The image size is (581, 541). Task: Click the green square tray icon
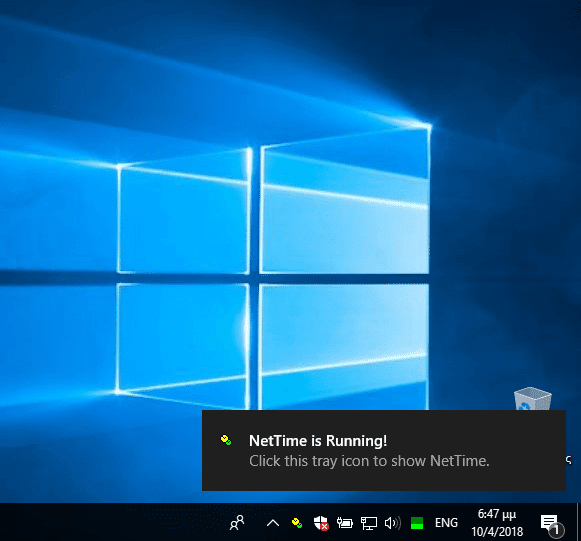pyautogui.click(x=417, y=523)
